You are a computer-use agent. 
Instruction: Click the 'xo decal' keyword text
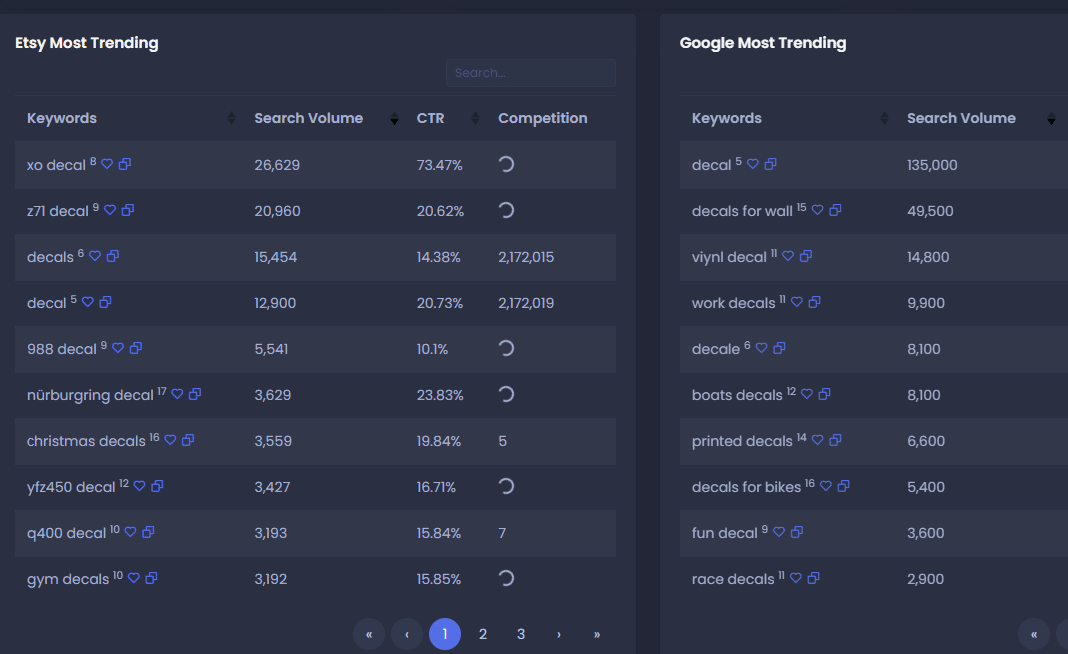(x=56, y=166)
